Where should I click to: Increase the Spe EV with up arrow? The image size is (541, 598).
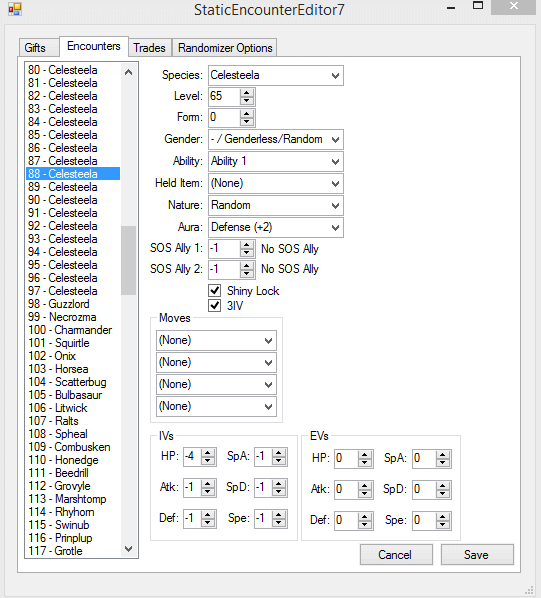tap(443, 517)
